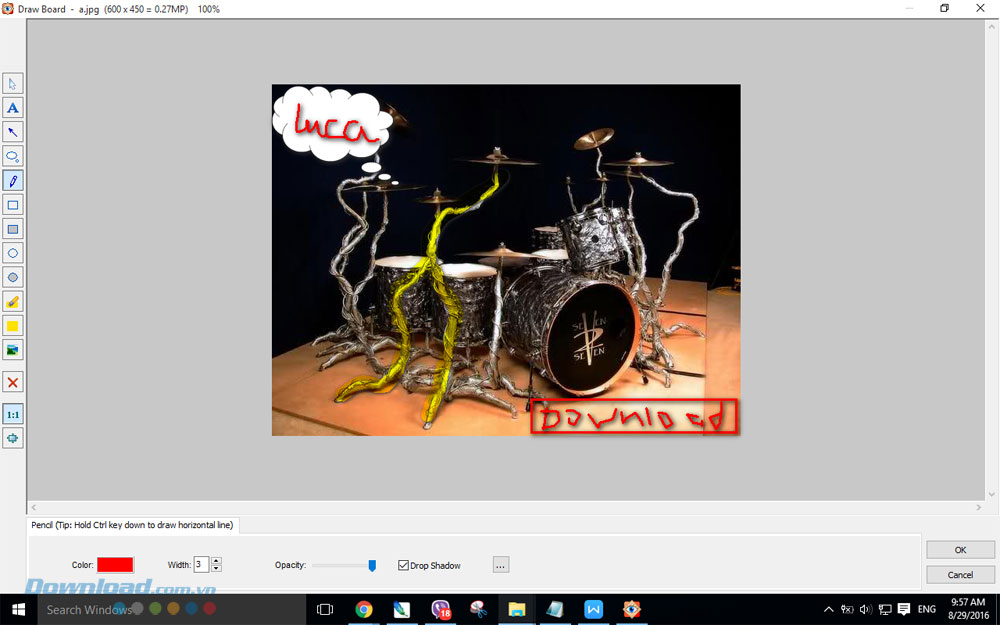Screen dimensions: 1000x625
Task: Open the ellipsis options next to Drop Shadow
Action: click(501, 565)
